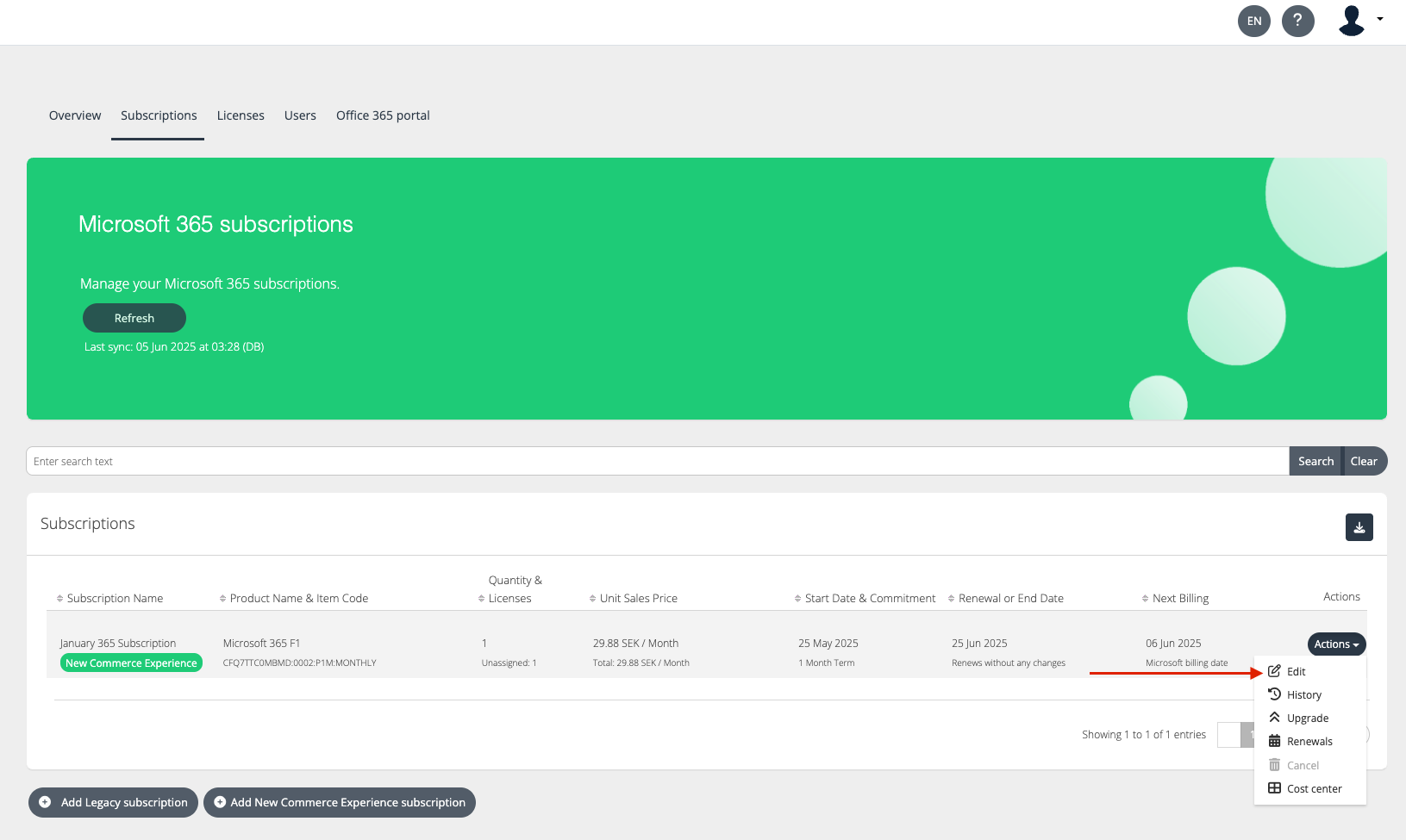
Task: Open the user profile dropdown
Action: [1359, 20]
